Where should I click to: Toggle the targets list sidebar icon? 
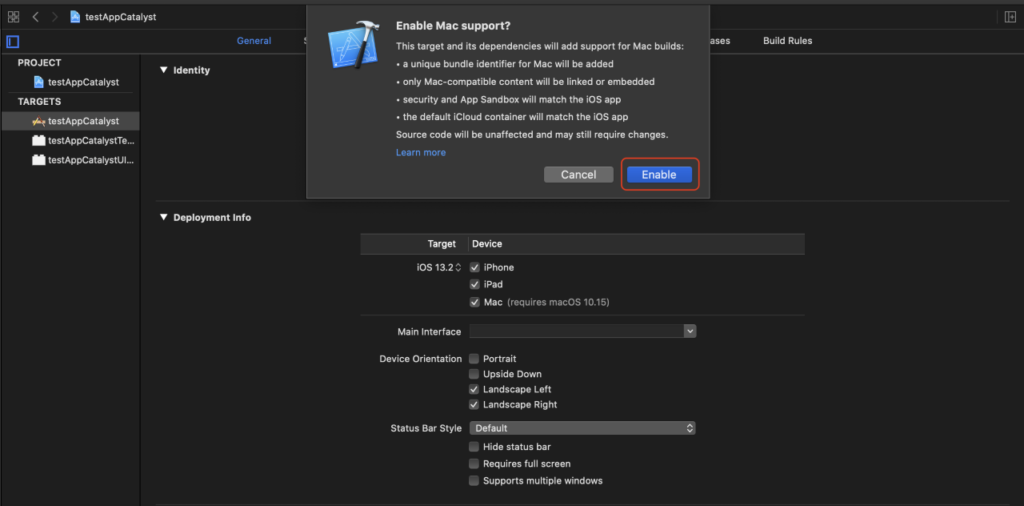click(13, 41)
